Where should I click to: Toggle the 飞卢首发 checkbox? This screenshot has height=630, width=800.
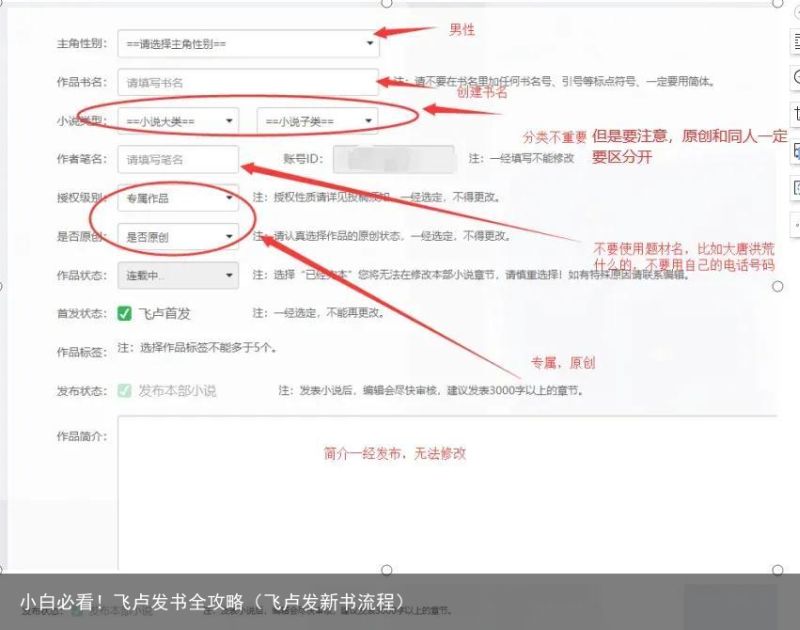point(124,313)
